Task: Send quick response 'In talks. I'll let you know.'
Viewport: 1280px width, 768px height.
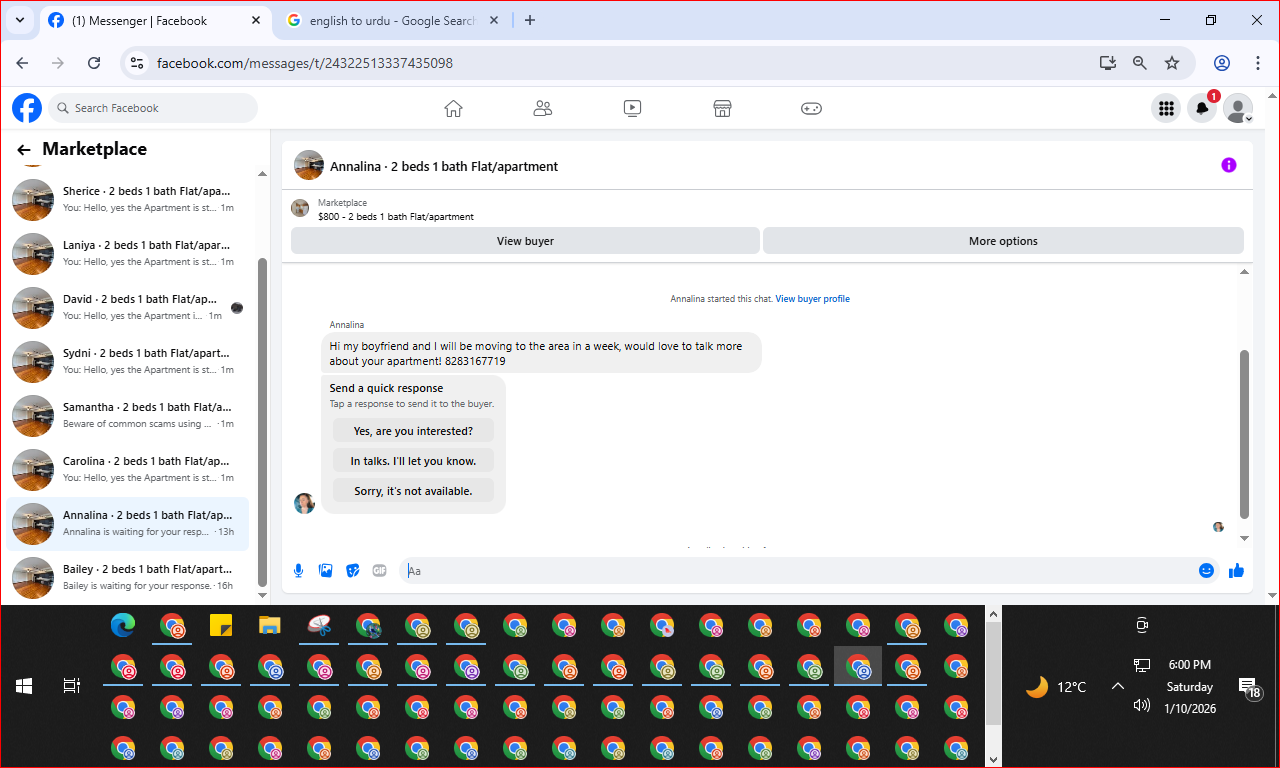Action: [x=413, y=461]
